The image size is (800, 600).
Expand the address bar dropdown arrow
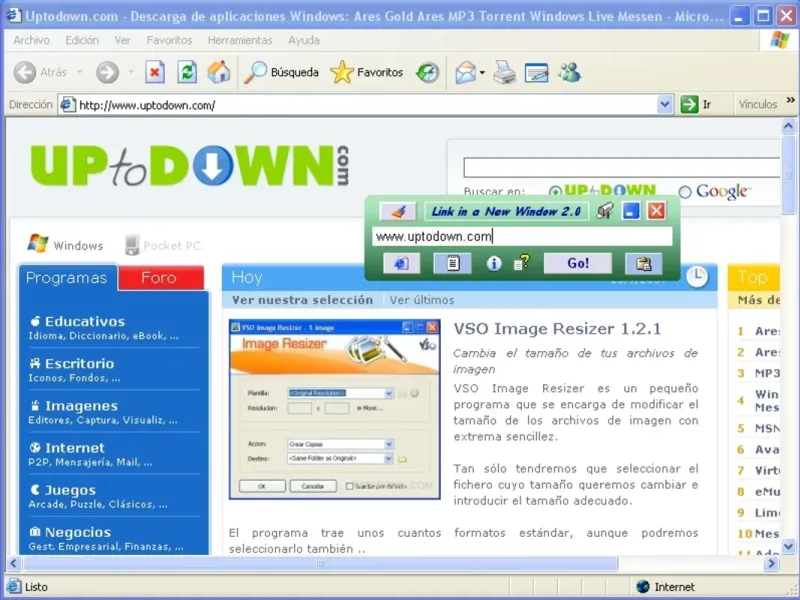(664, 105)
